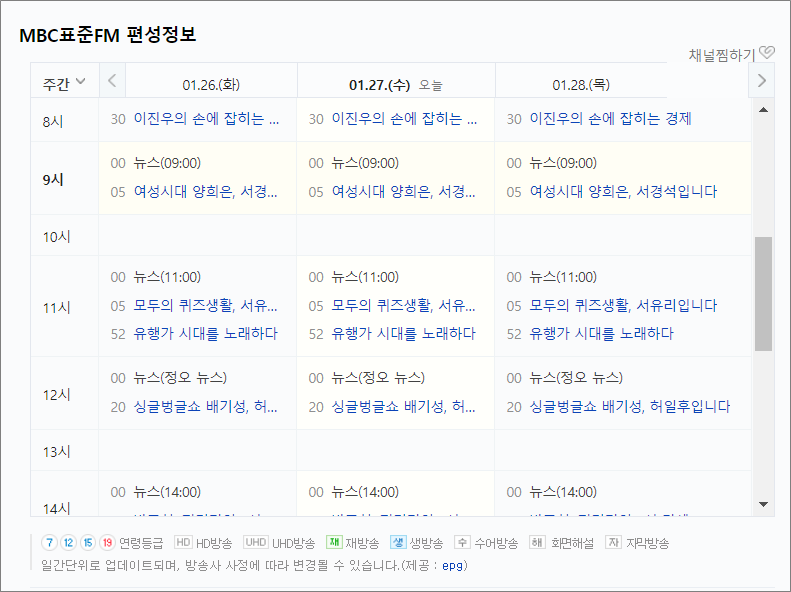Open 유행가 시대를 노래하다 on 01.27
791x592 pixels.
tap(404, 334)
